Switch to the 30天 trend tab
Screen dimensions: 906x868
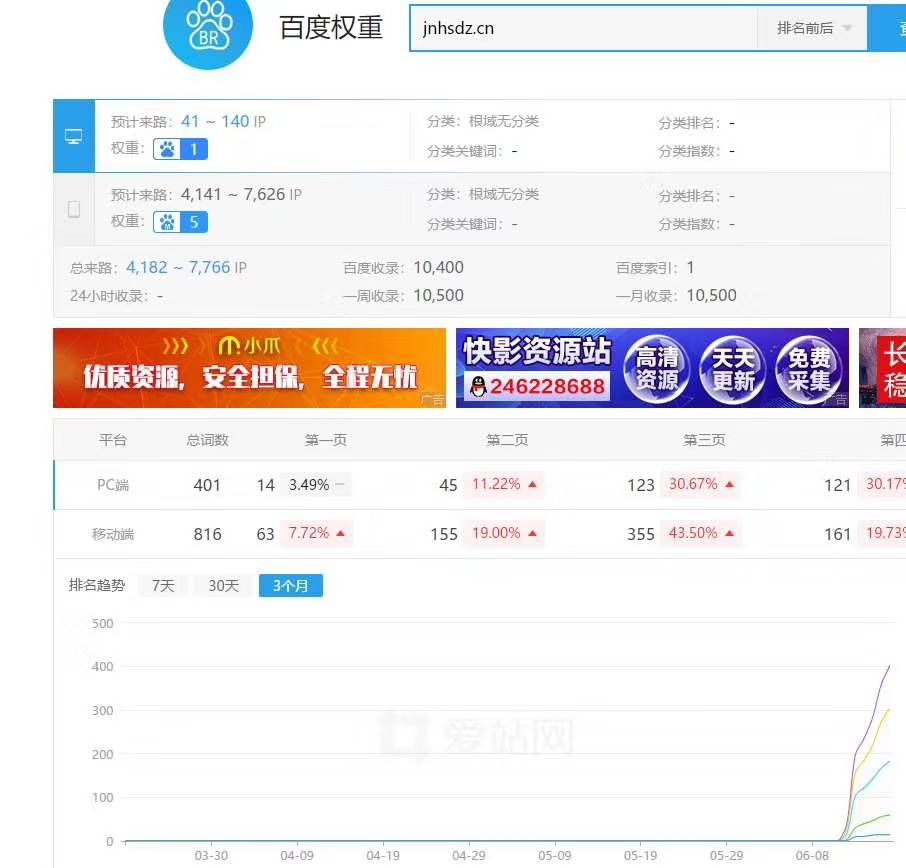(x=223, y=585)
